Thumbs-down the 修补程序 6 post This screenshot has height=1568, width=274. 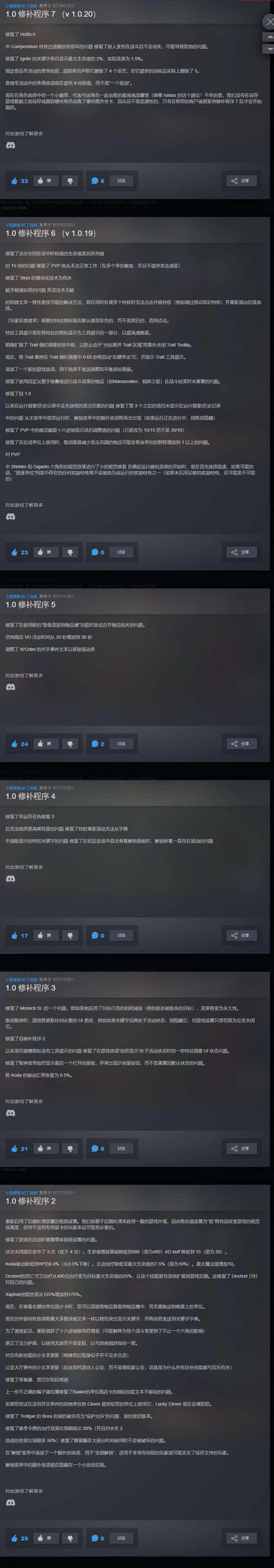coord(71,552)
